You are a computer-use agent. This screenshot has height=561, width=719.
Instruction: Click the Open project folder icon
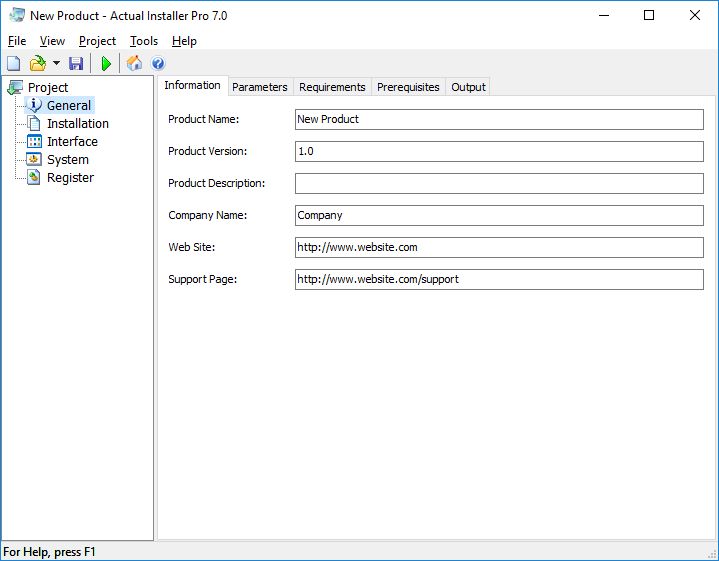click(x=38, y=63)
